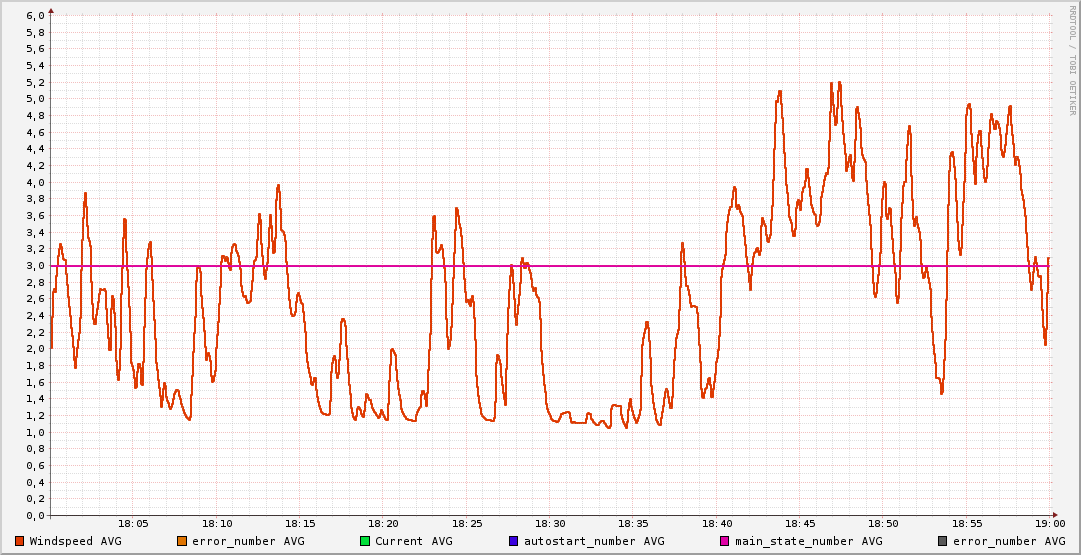Click the 0,0 value on the Y axis
Viewport: 1081px width, 555px height.
coord(34,516)
